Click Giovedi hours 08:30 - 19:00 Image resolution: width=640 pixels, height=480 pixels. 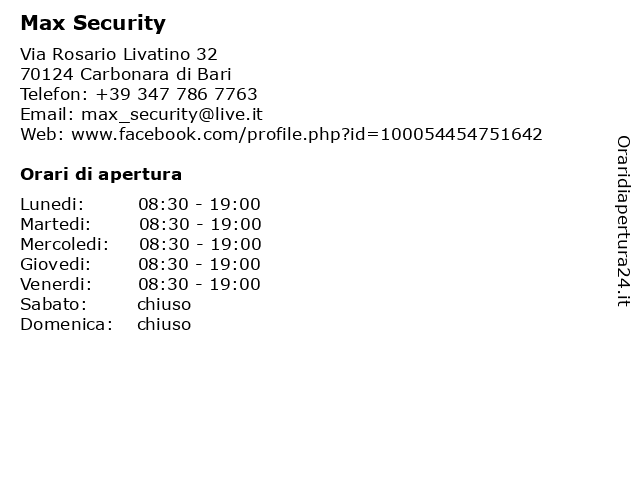199,264
